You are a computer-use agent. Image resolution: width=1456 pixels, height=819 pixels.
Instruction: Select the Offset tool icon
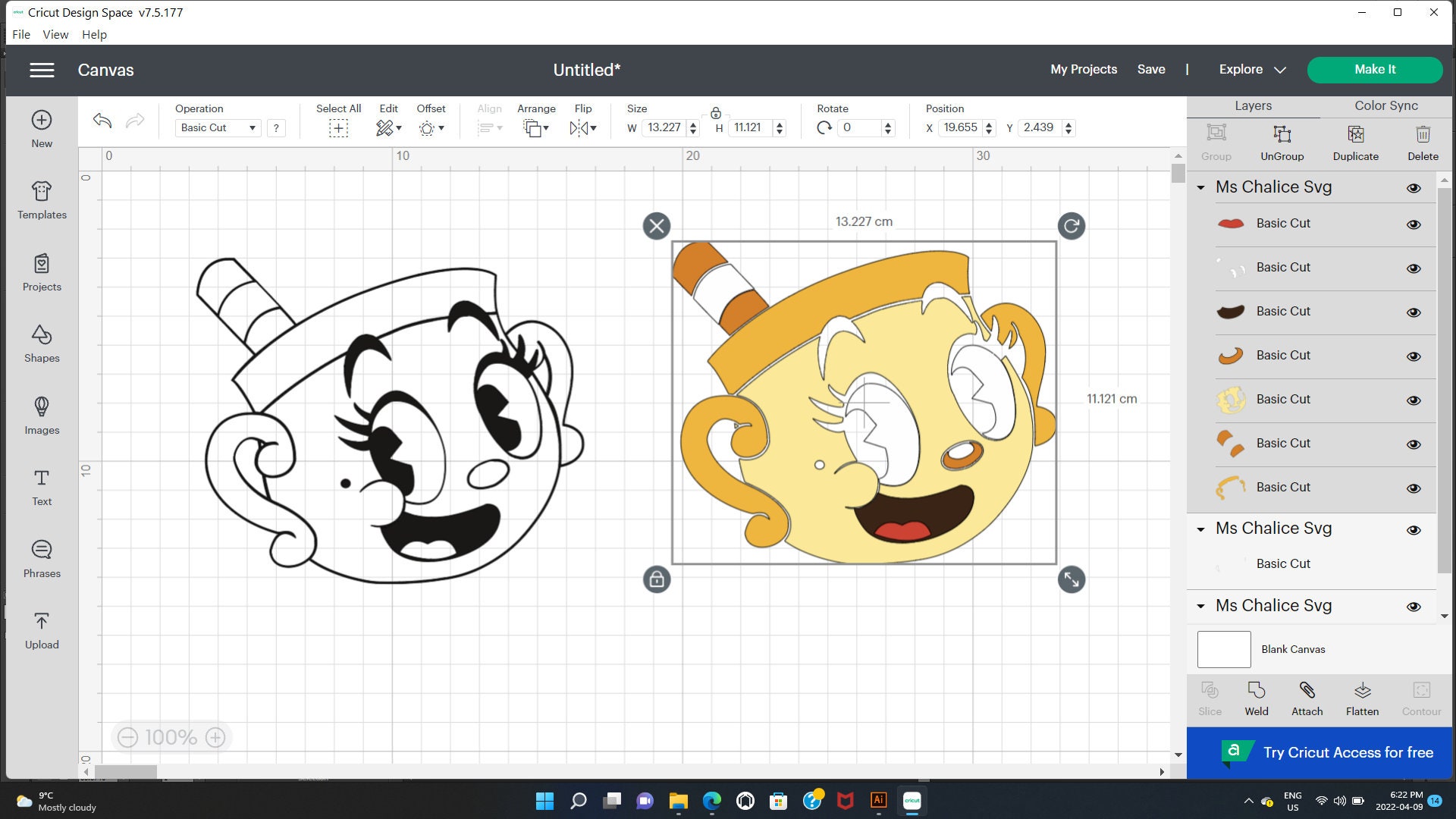click(x=428, y=128)
